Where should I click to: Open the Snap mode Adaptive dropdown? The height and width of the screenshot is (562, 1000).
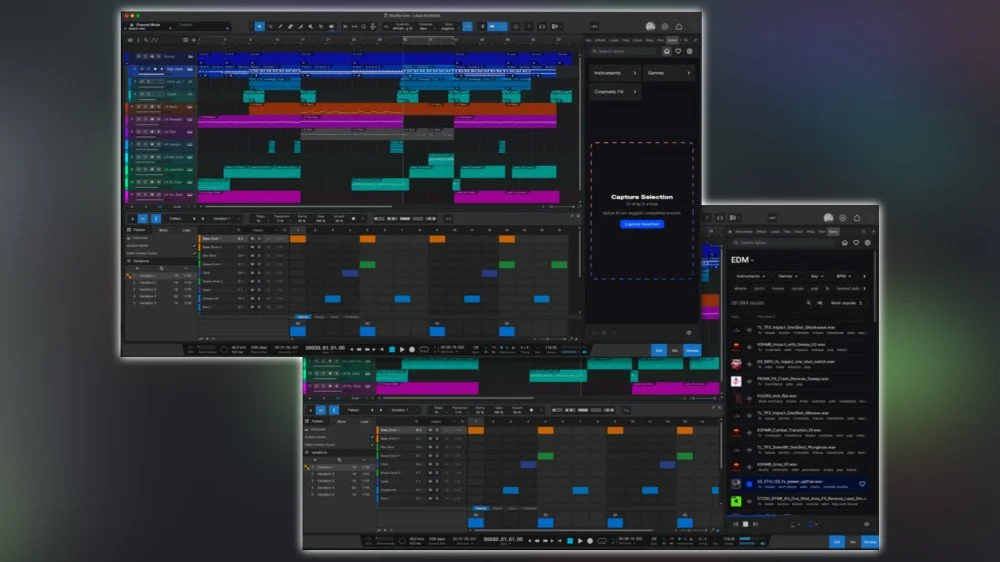click(448, 27)
